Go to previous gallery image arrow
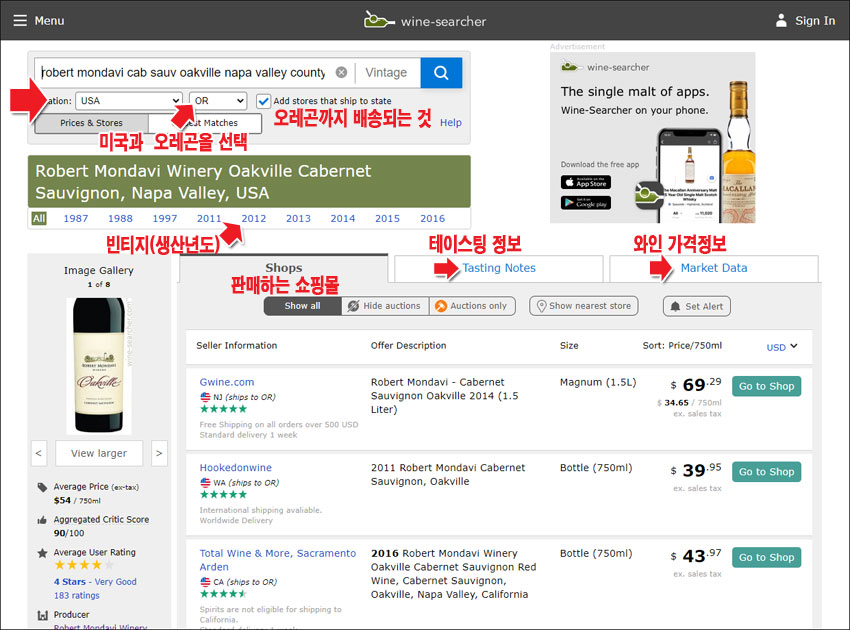The image size is (850, 630). click(38, 453)
